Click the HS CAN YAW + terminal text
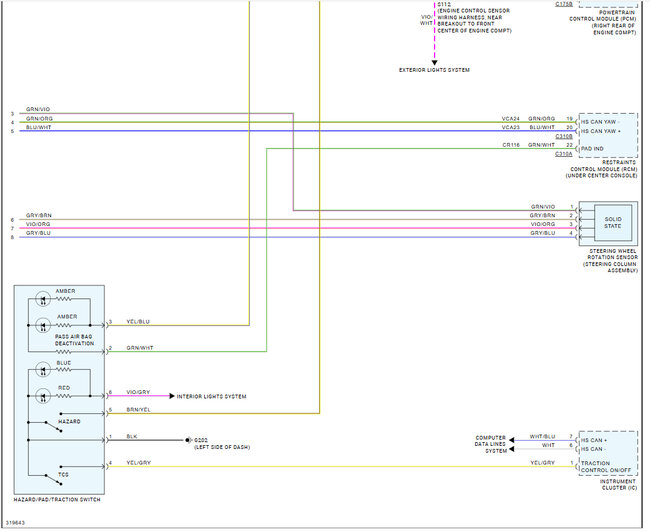 601,131
